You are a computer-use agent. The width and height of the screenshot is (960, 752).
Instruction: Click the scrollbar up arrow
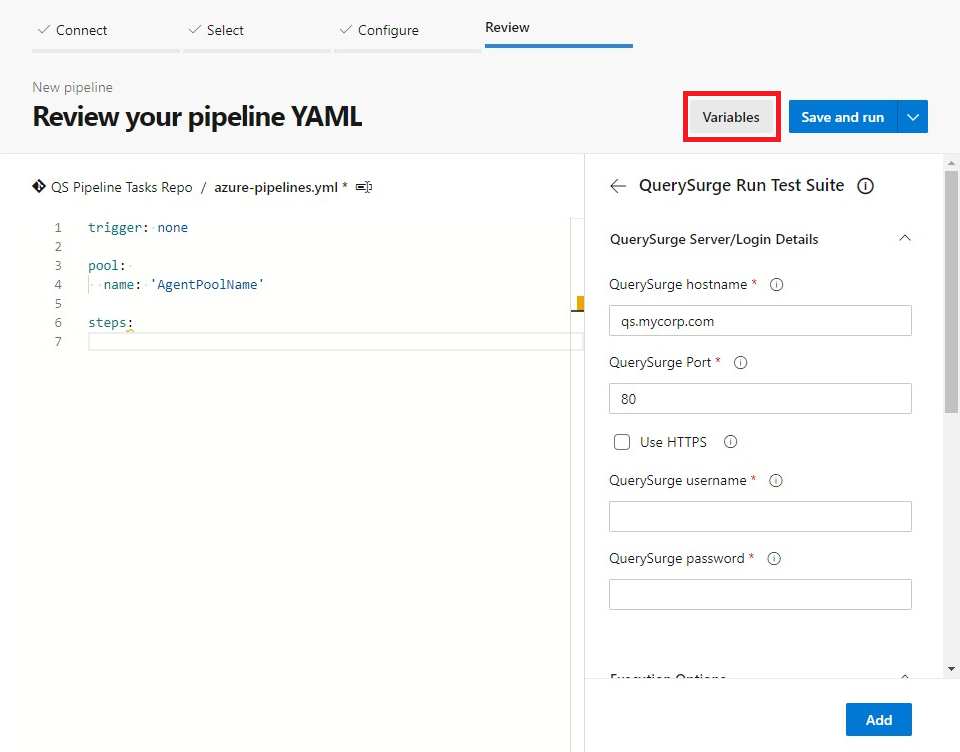pos(951,163)
